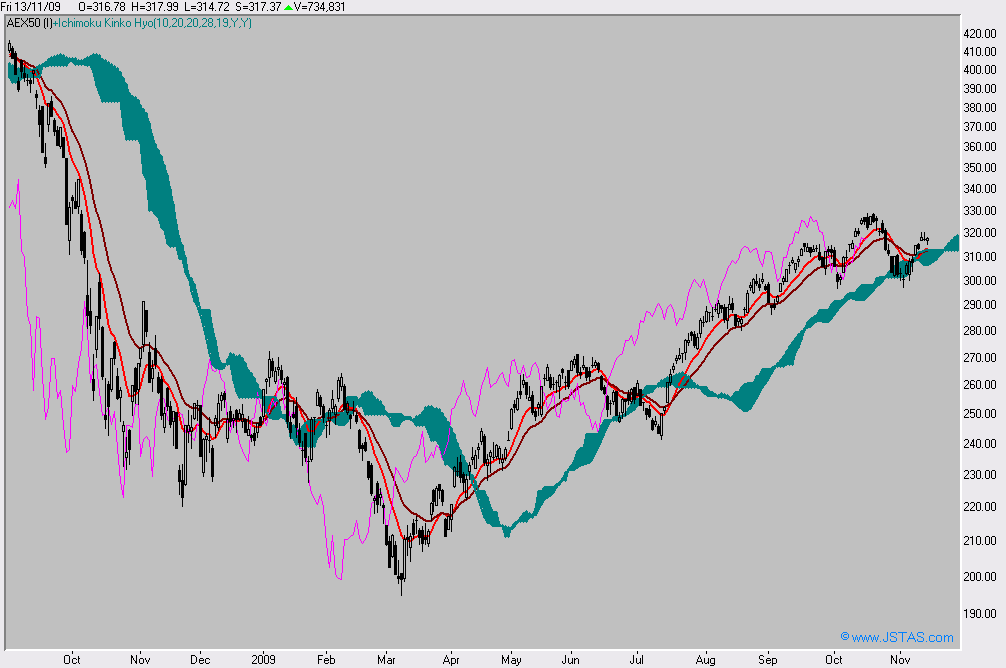
Task: Select the 2009 year marker on time axis
Action: [263, 661]
